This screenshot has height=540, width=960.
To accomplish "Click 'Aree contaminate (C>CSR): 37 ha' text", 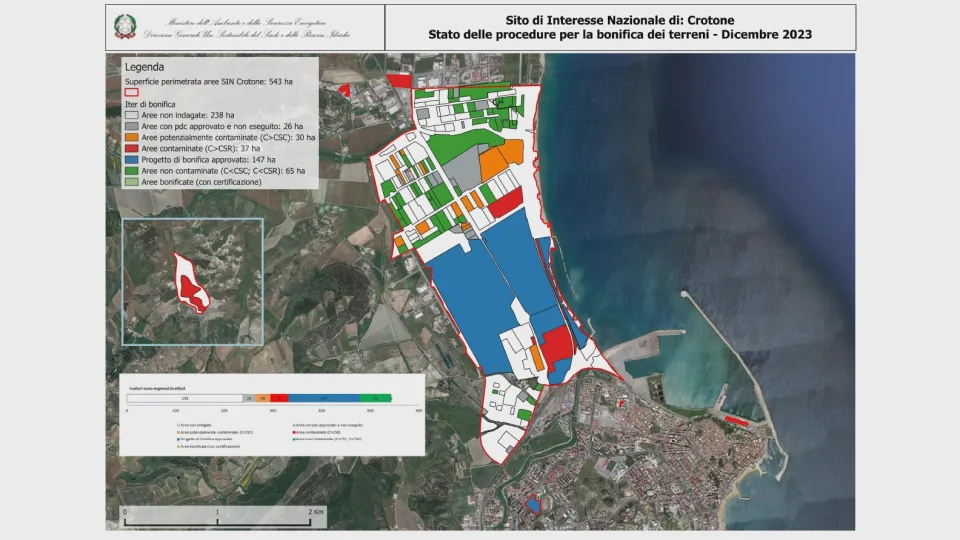I will click(x=201, y=149).
